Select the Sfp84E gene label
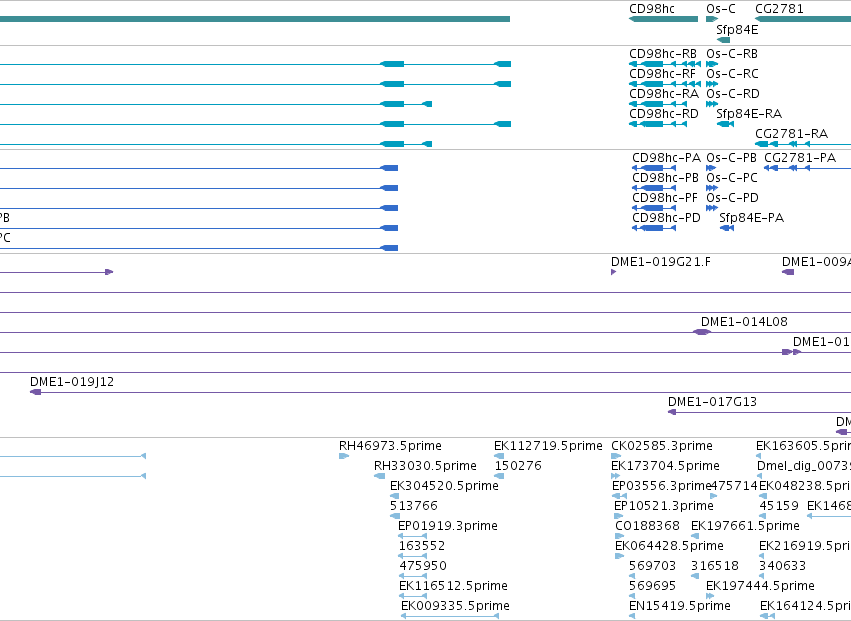Screen dimensions: 851x621 pyautogui.click(x=737, y=30)
